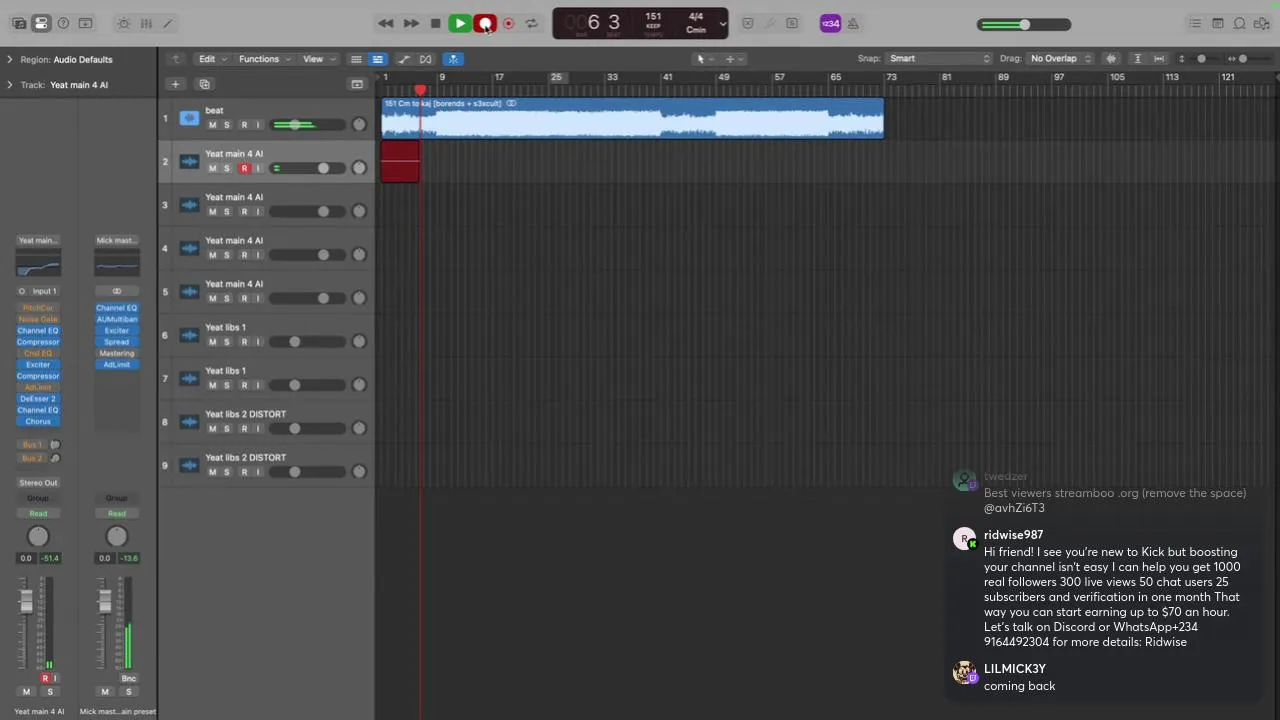Mute track 6 Yeat libs 1
Viewport: 1280px width, 720px height.
(x=212, y=342)
